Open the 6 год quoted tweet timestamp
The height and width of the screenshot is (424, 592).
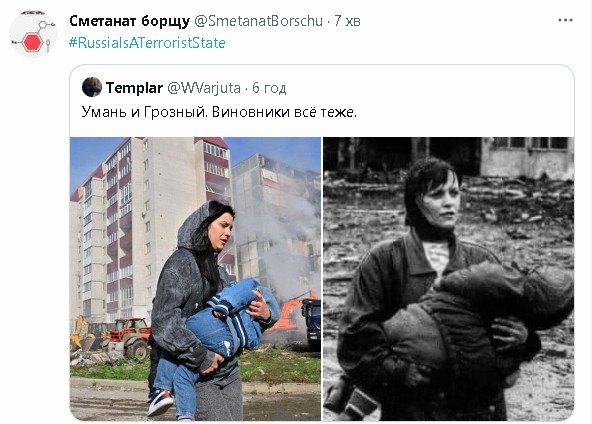(x=269, y=88)
